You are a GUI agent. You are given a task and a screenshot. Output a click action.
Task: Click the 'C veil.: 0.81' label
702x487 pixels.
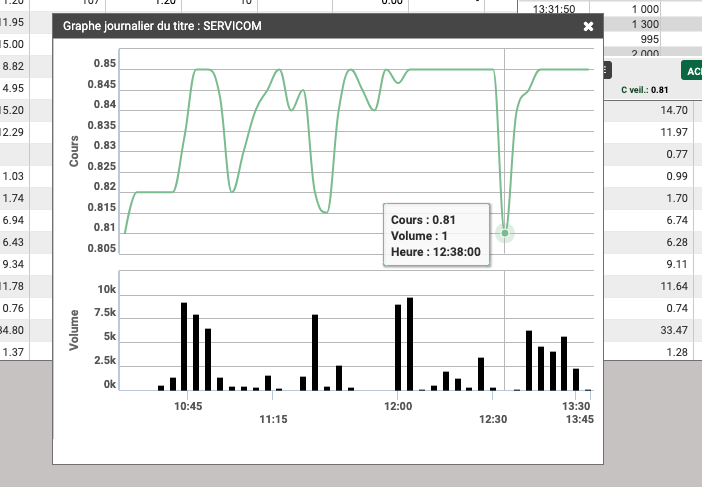(644, 90)
